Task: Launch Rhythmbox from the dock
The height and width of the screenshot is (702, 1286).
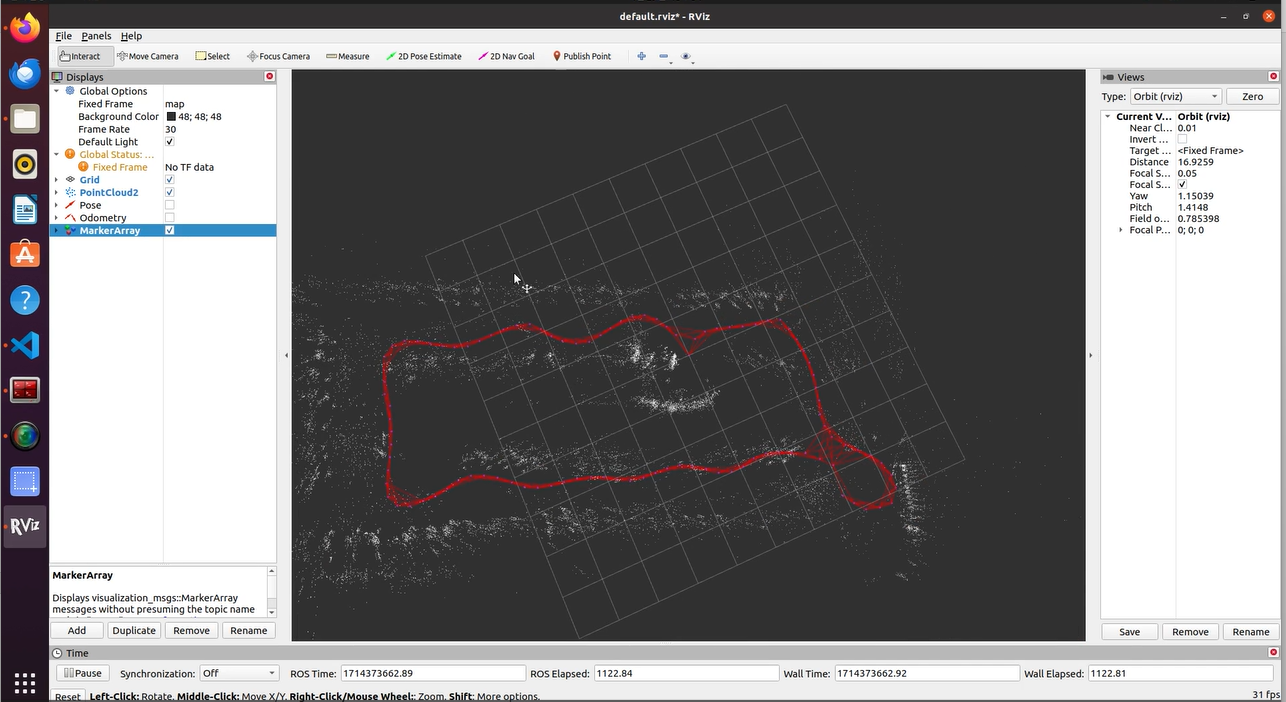Action: coord(25,164)
